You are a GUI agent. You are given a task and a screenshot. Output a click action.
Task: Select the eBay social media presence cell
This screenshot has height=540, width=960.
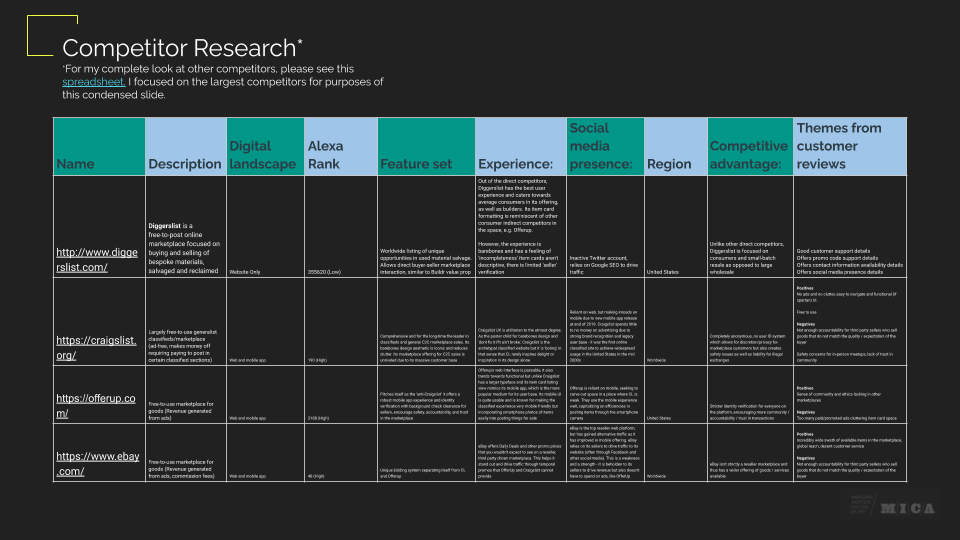(606, 453)
